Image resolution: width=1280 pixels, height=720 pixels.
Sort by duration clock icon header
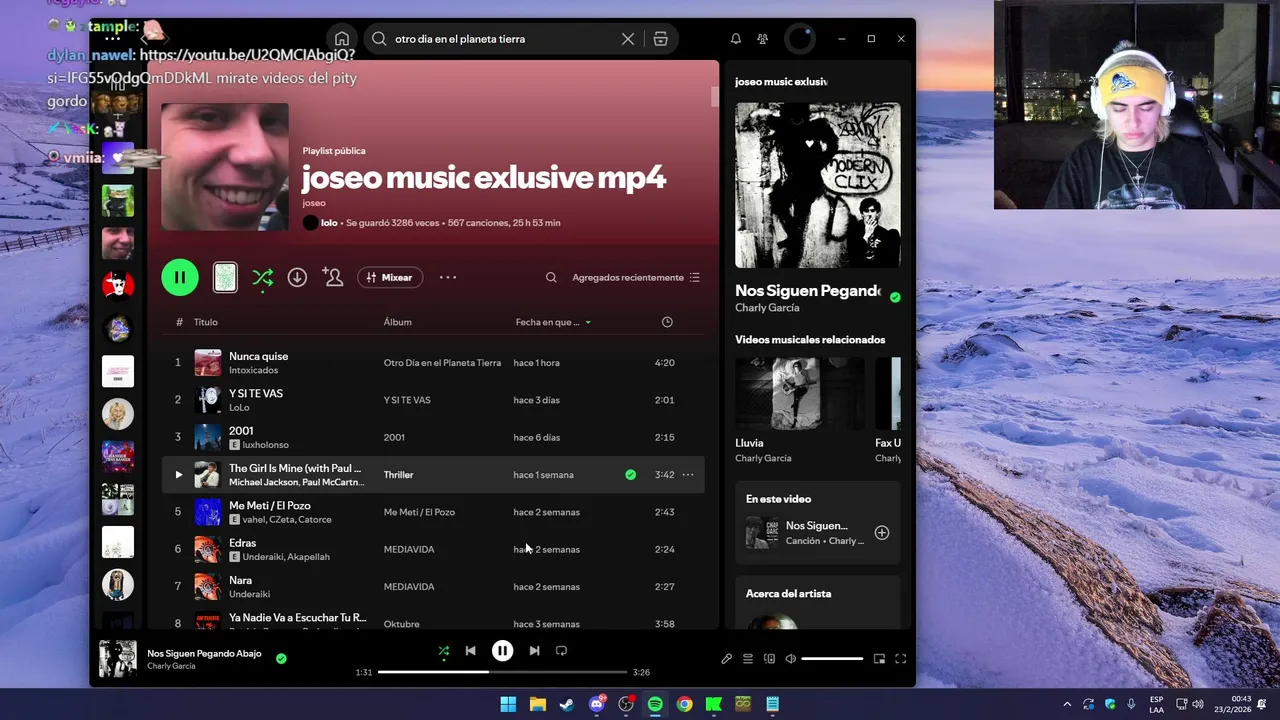point(667,322)
